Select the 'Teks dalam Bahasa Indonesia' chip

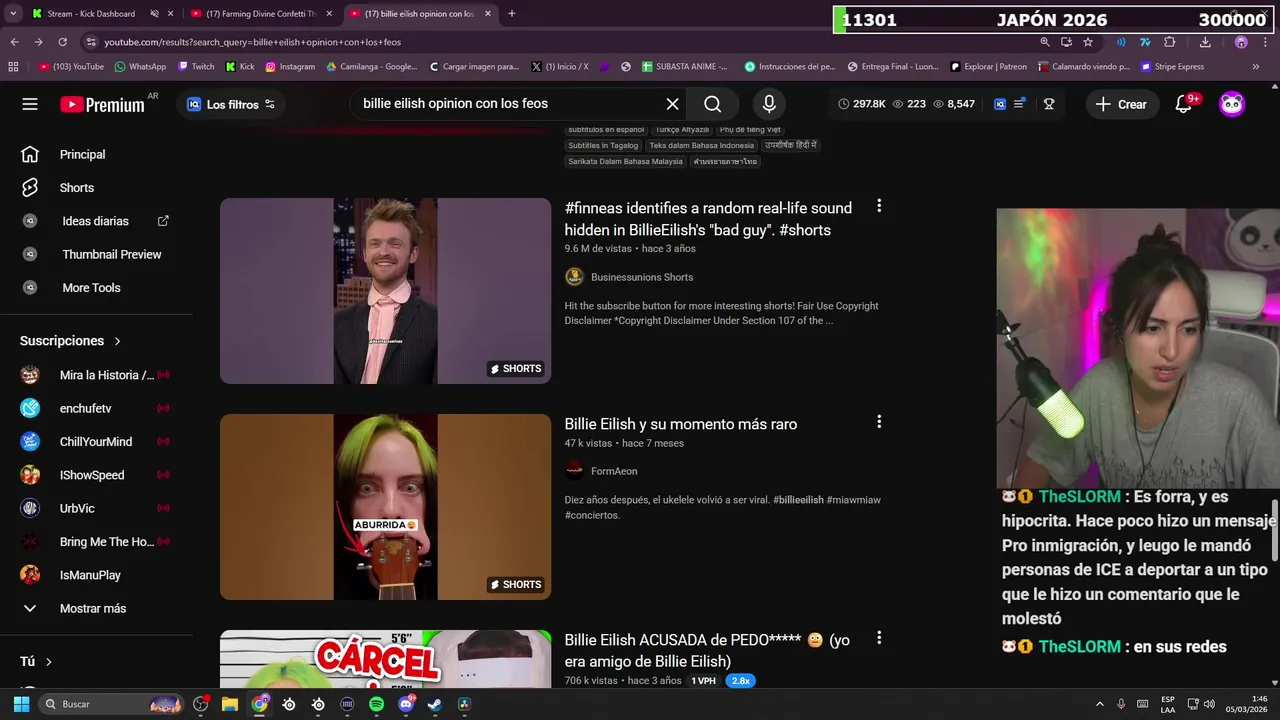coord(701,145)
